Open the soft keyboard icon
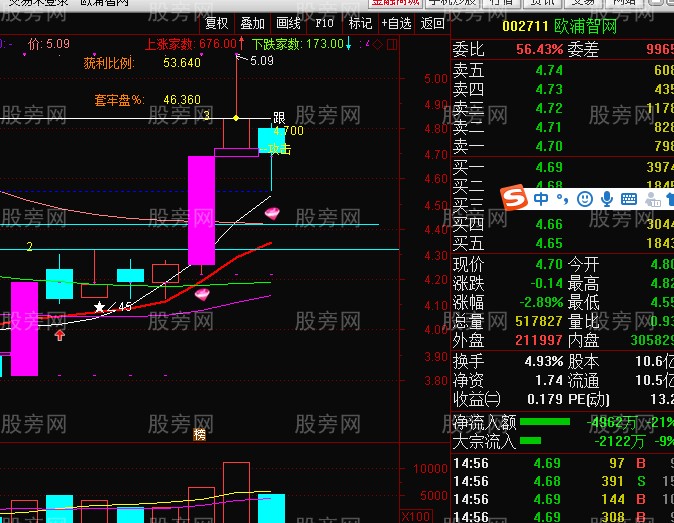Image resolution: width=674 pixels, height=523 pixels. (x=629, y=199)
